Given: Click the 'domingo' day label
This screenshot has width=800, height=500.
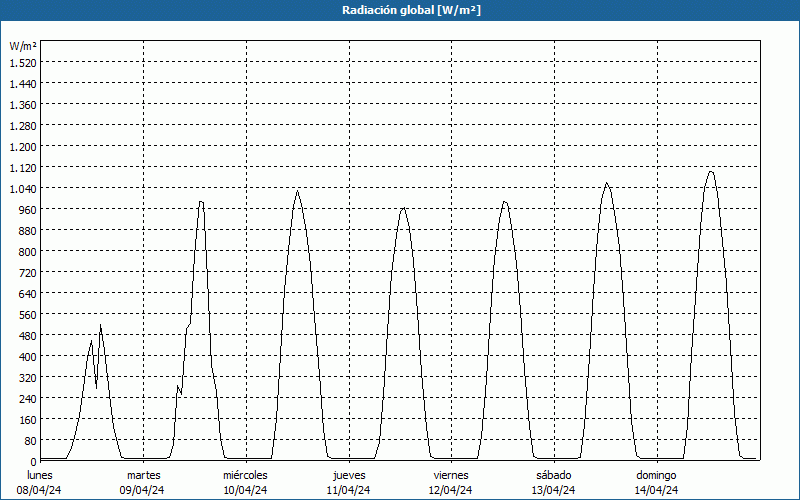Looking at the screenshot, I should pyautogui.click(x=656, y=475).
